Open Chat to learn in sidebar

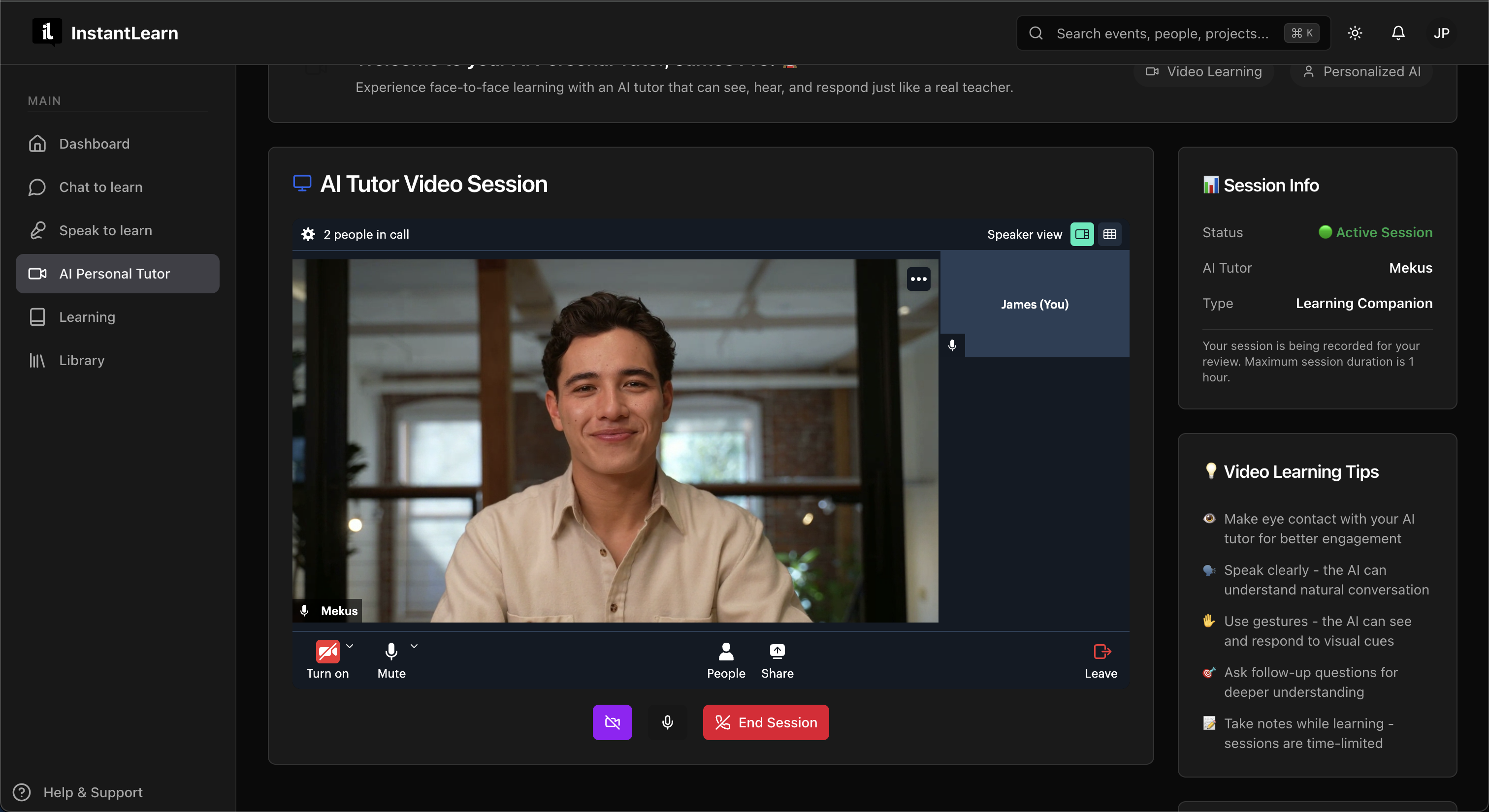(100, 187)
